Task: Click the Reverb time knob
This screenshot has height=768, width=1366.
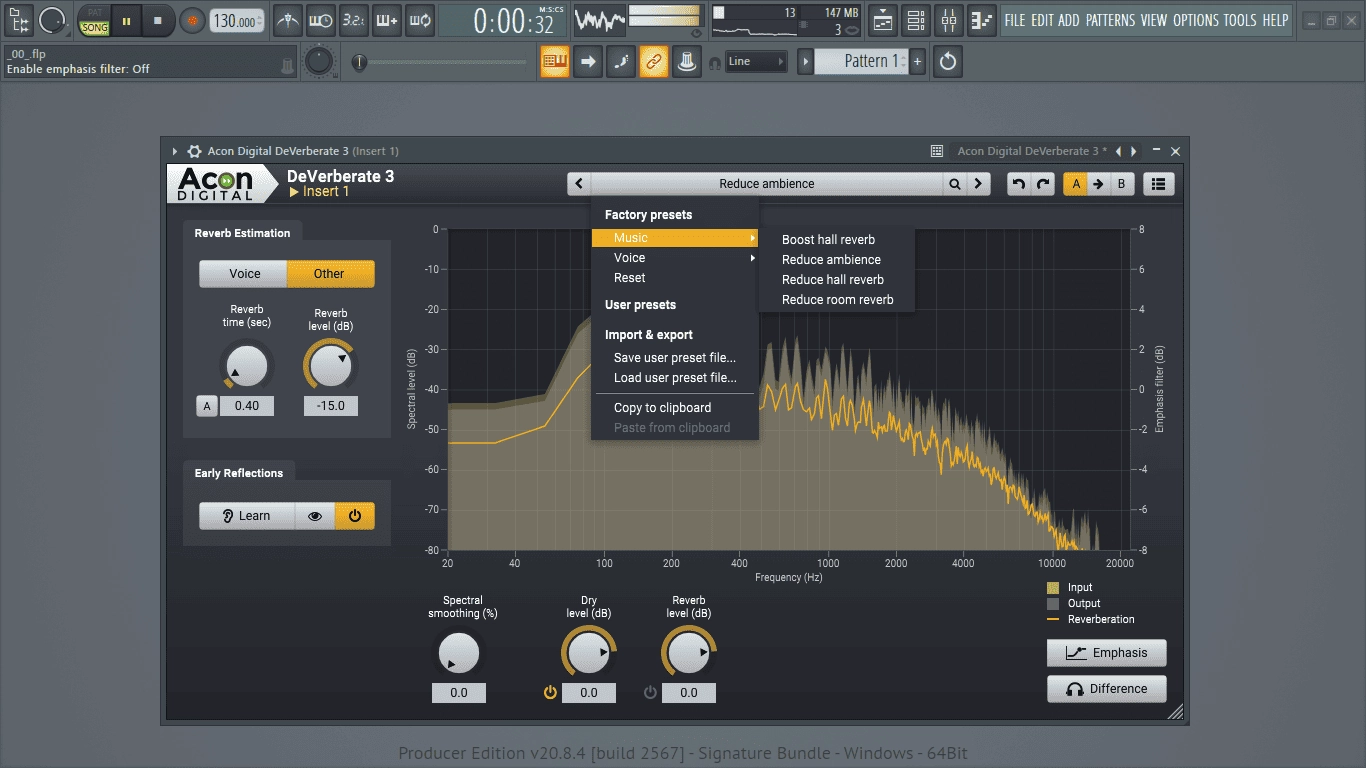Action: [x=246, y=366]
